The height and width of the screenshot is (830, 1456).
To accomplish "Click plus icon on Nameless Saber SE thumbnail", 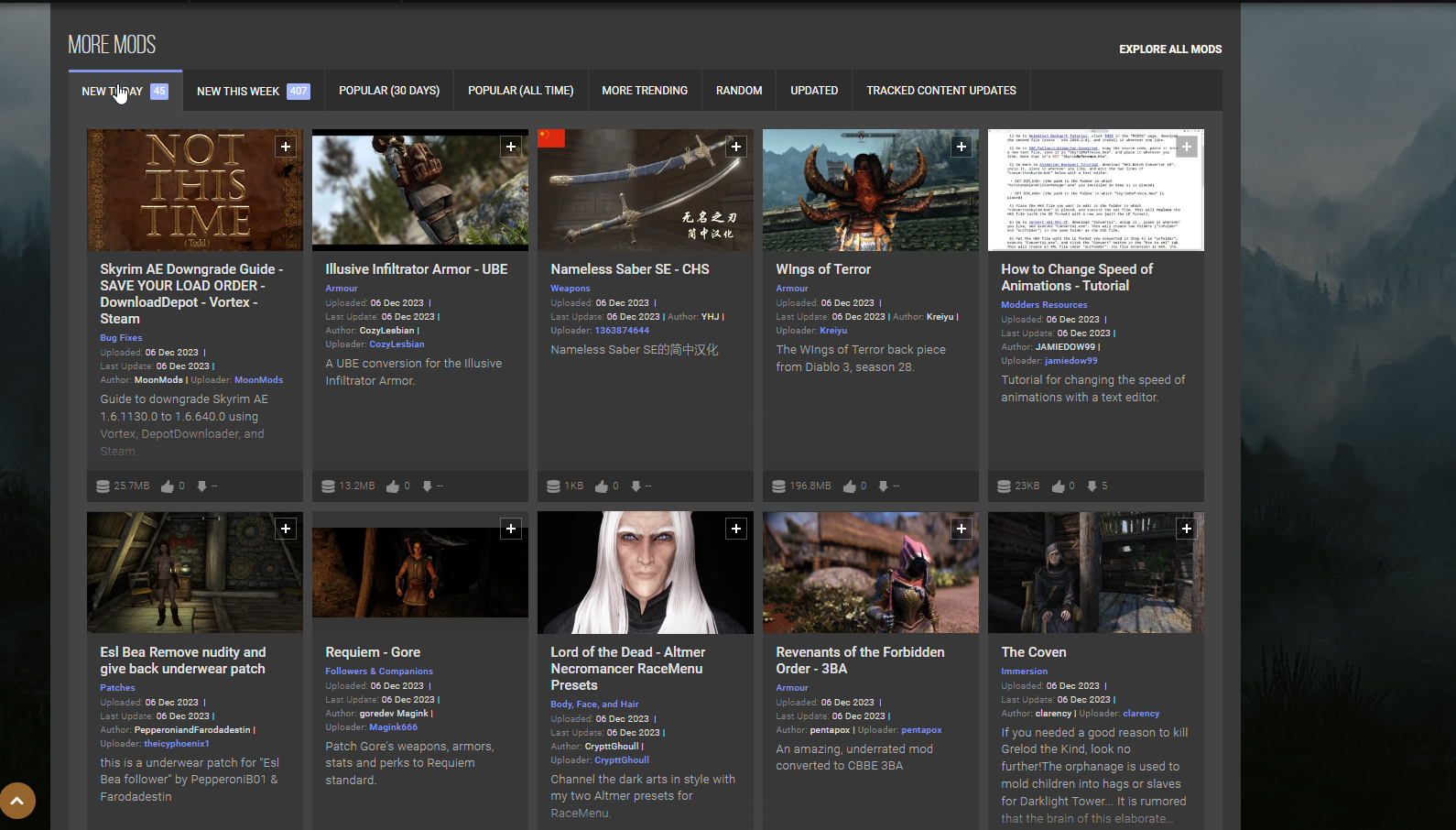I will tap(736, 147).
